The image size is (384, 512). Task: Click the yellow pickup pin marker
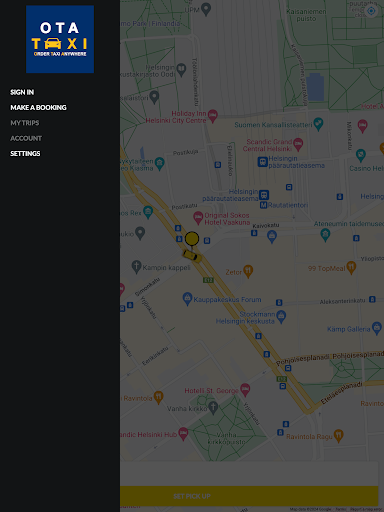[x=192, y=239]
